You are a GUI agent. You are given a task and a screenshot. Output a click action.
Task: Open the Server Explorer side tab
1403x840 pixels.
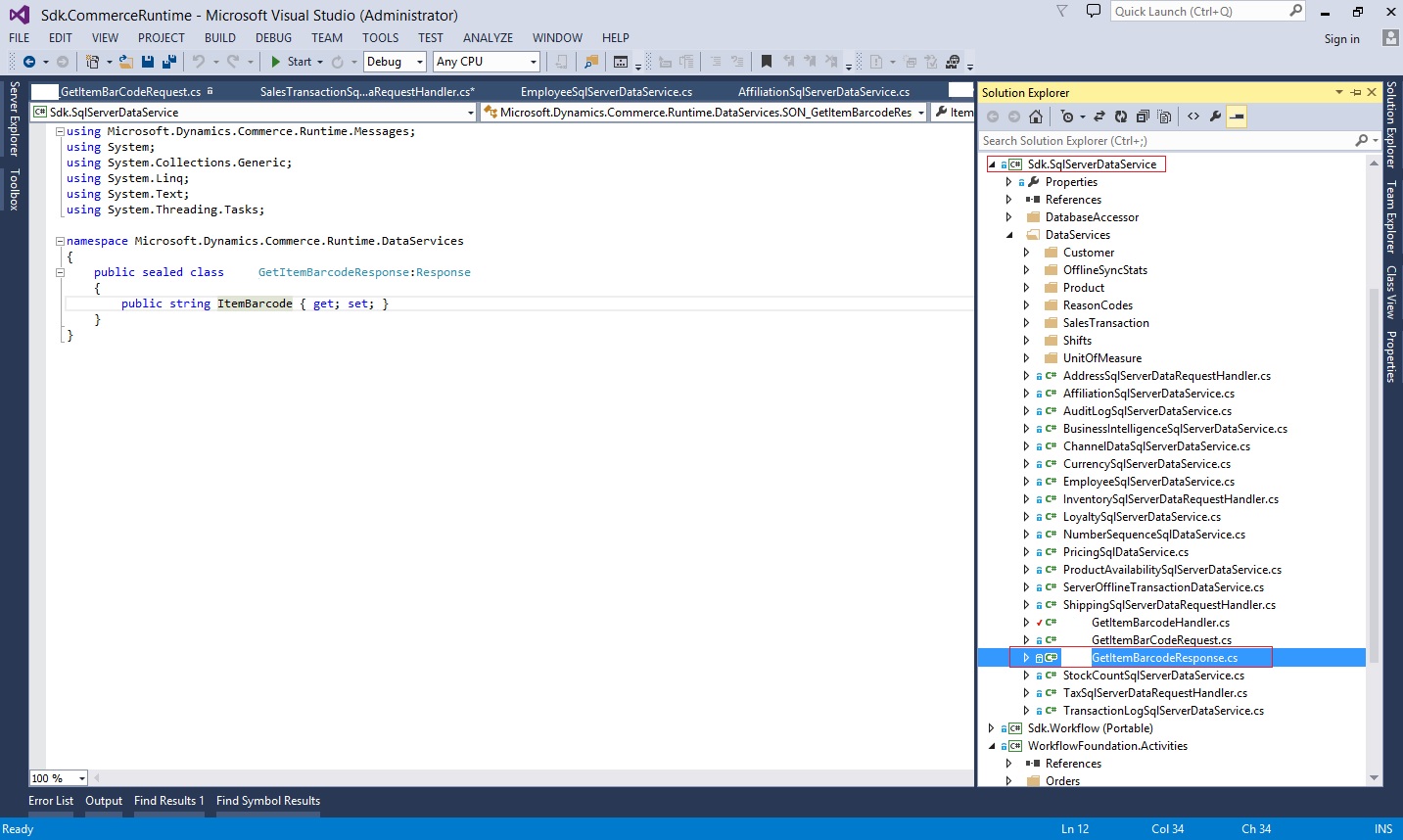click(x=14, y=118)
